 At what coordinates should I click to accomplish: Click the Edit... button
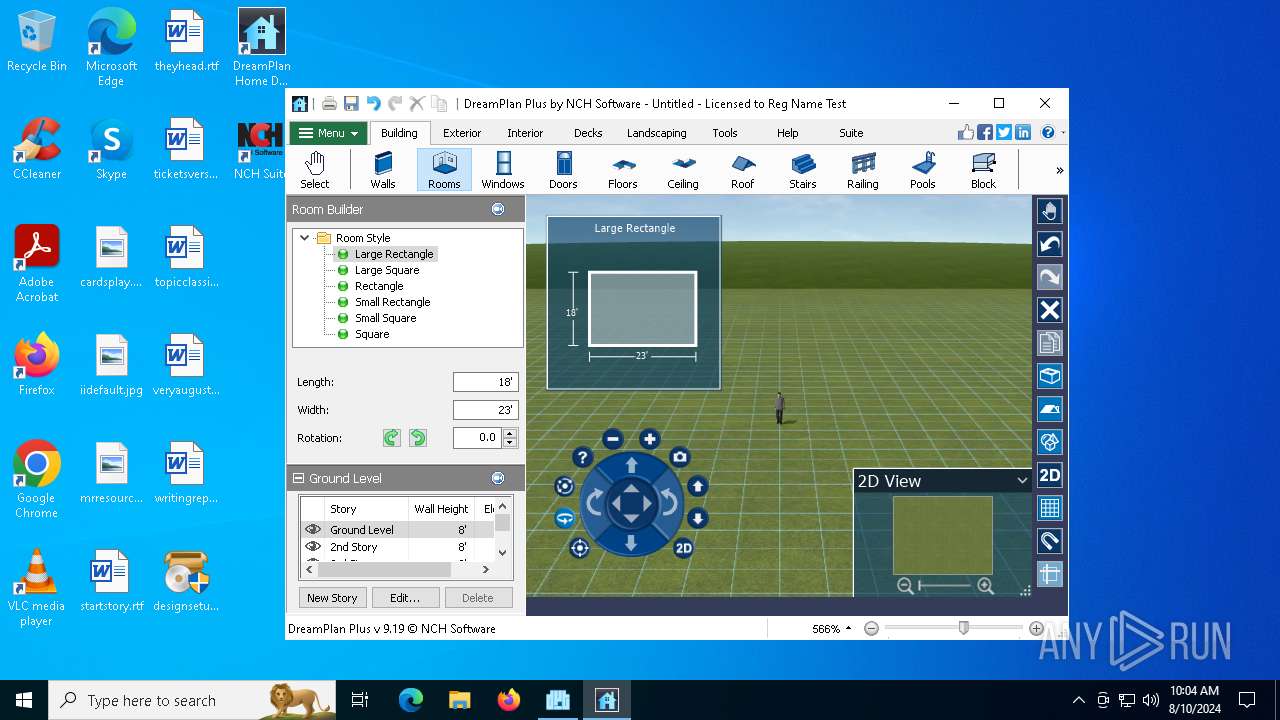(405, 598)
